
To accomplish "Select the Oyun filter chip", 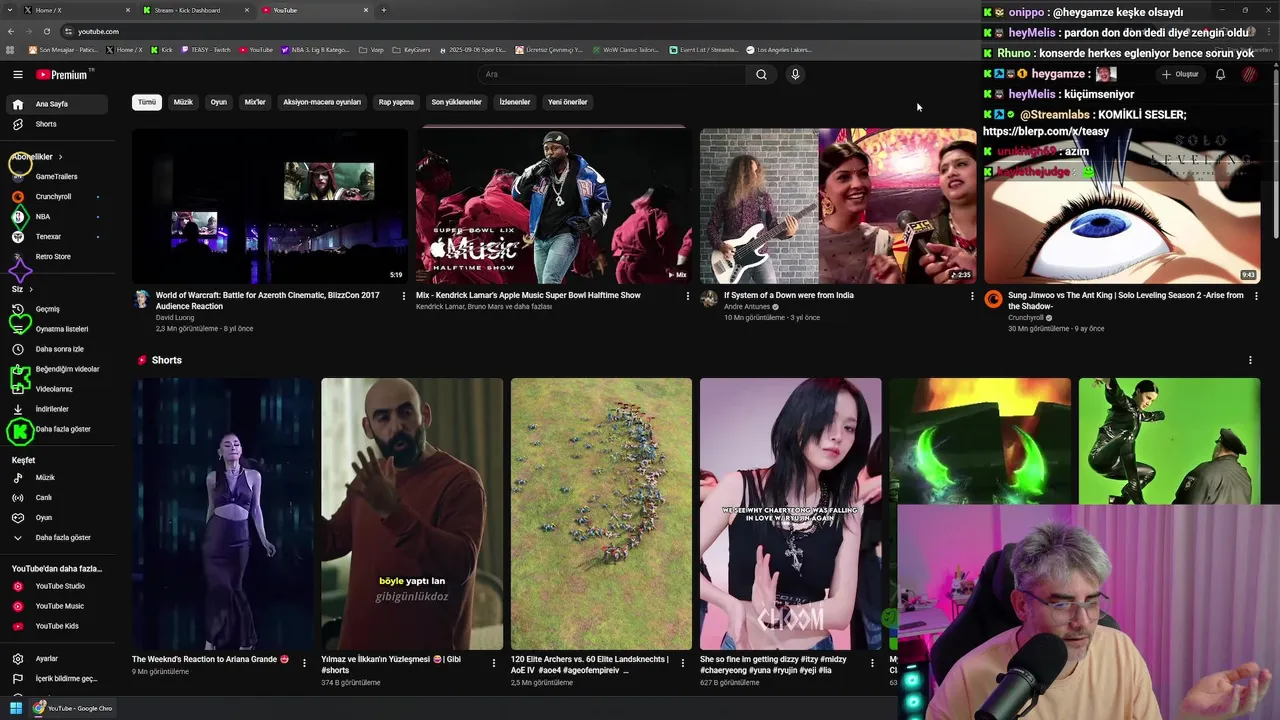I will [x=218, y=102].
